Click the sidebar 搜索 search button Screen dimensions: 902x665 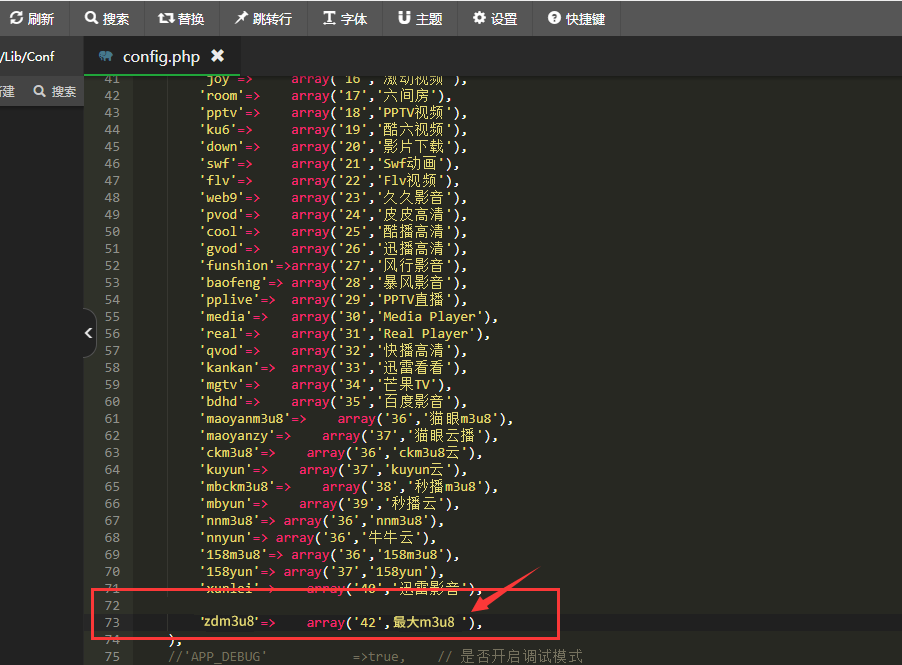(x=55, y=91)
